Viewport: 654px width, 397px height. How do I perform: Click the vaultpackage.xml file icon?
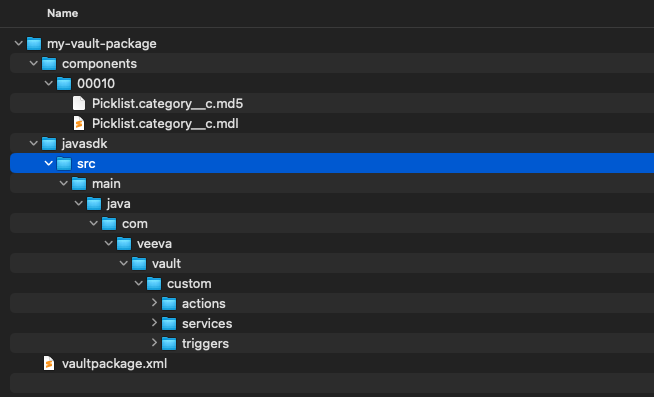tap(49, 364)
